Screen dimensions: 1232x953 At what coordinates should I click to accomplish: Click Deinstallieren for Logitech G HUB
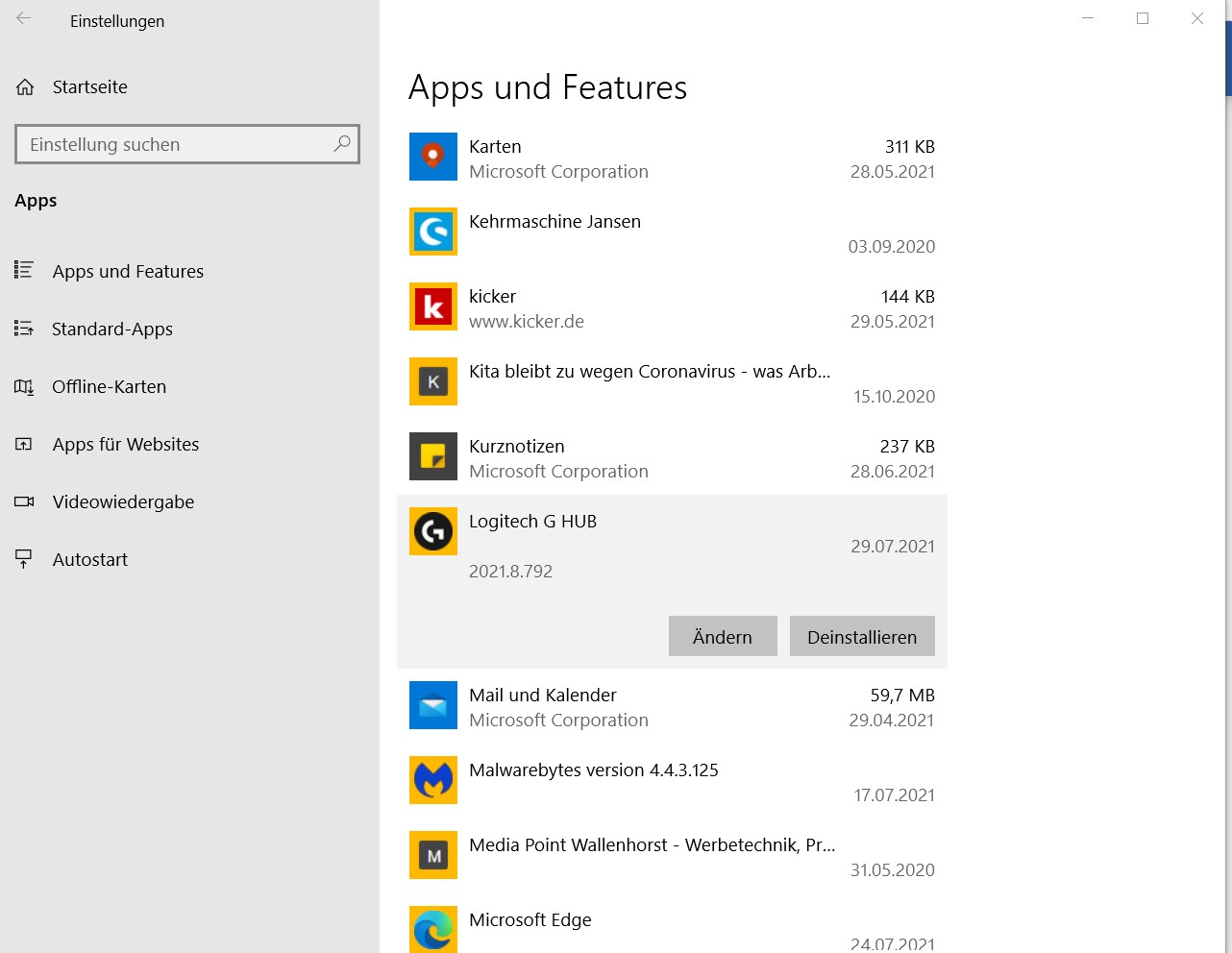862,636
